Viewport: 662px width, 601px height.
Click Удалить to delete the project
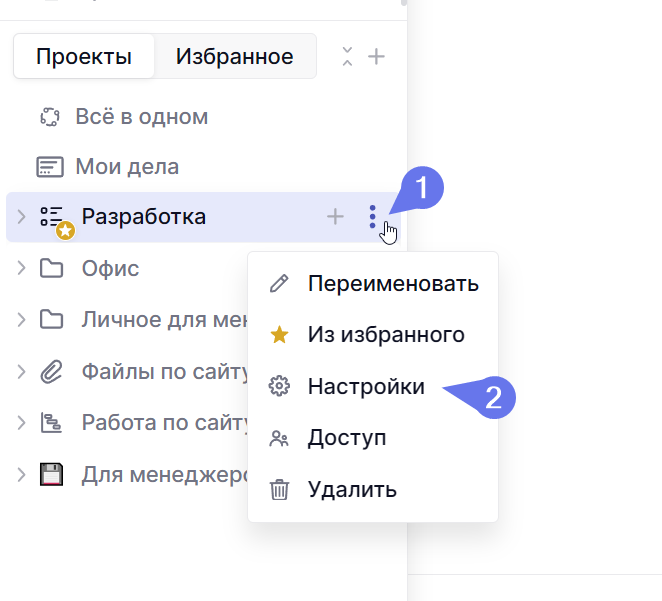pyautogui.click(x=351, y=490)
